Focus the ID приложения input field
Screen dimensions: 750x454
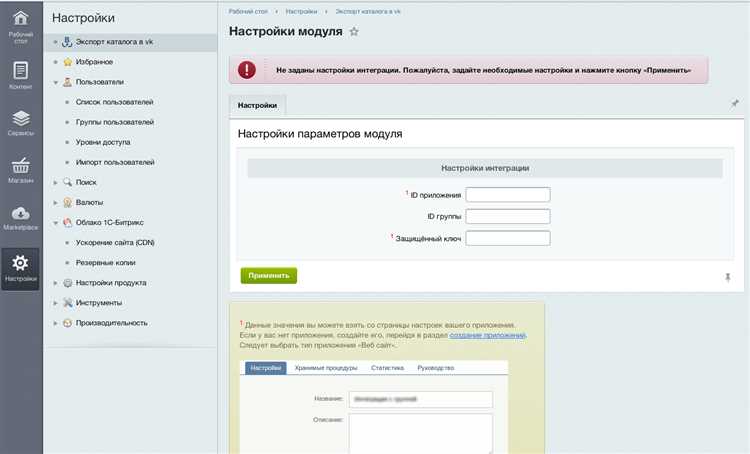508,195
